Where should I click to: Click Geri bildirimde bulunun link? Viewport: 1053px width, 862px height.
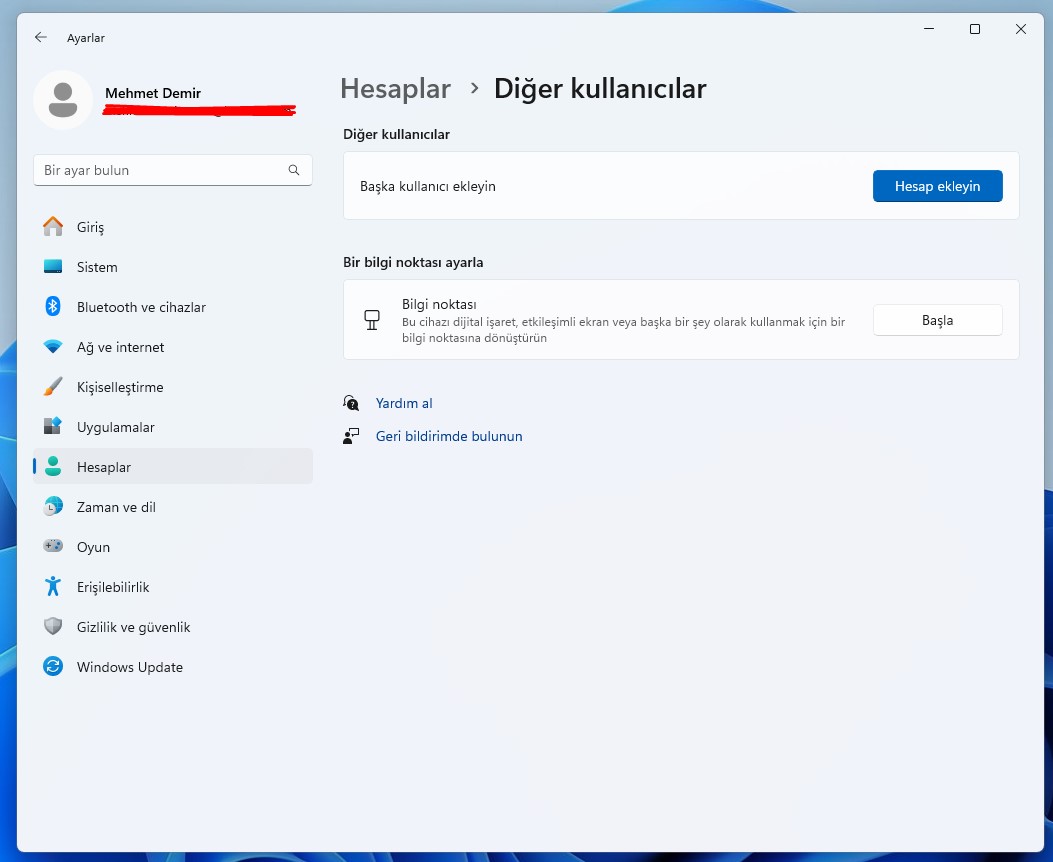click(448, 436)
